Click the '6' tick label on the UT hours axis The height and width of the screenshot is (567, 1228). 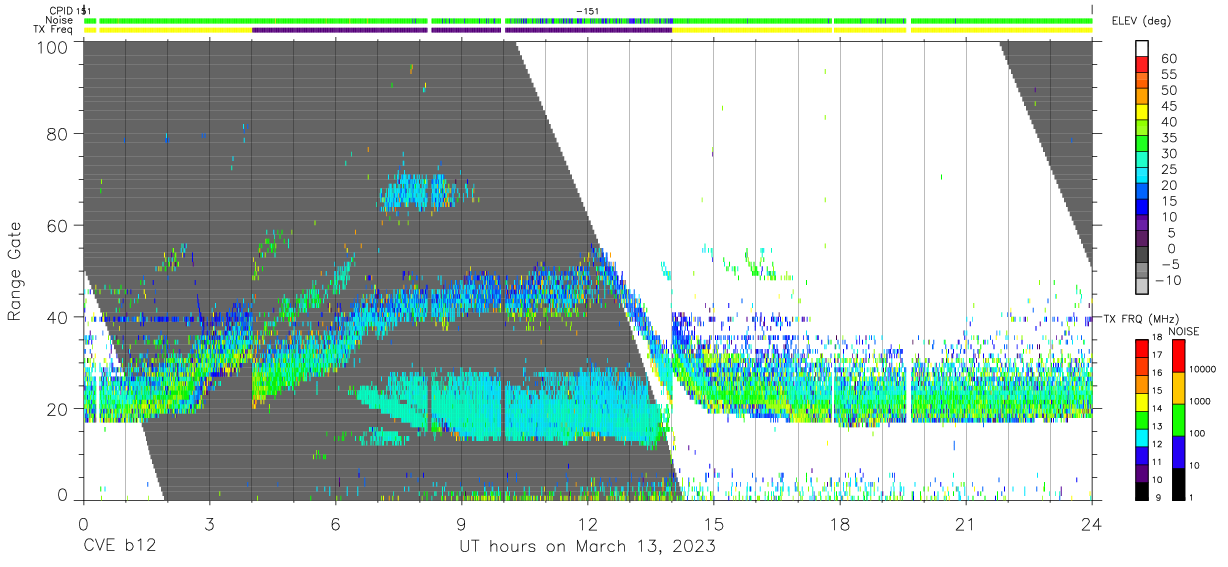tap(335, 525)
